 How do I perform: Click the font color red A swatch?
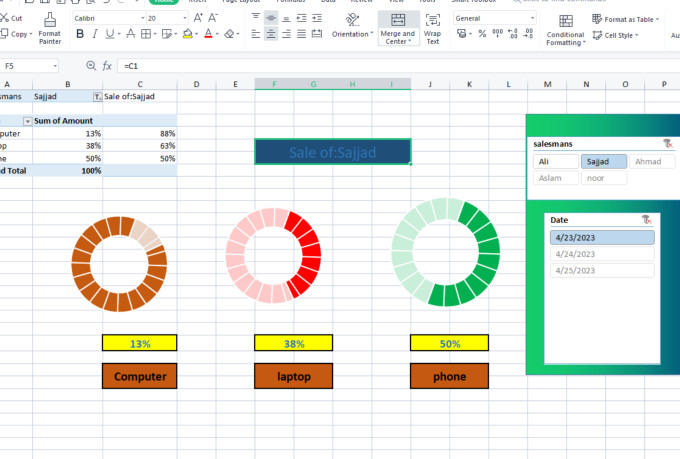click(x=208, y=34)
